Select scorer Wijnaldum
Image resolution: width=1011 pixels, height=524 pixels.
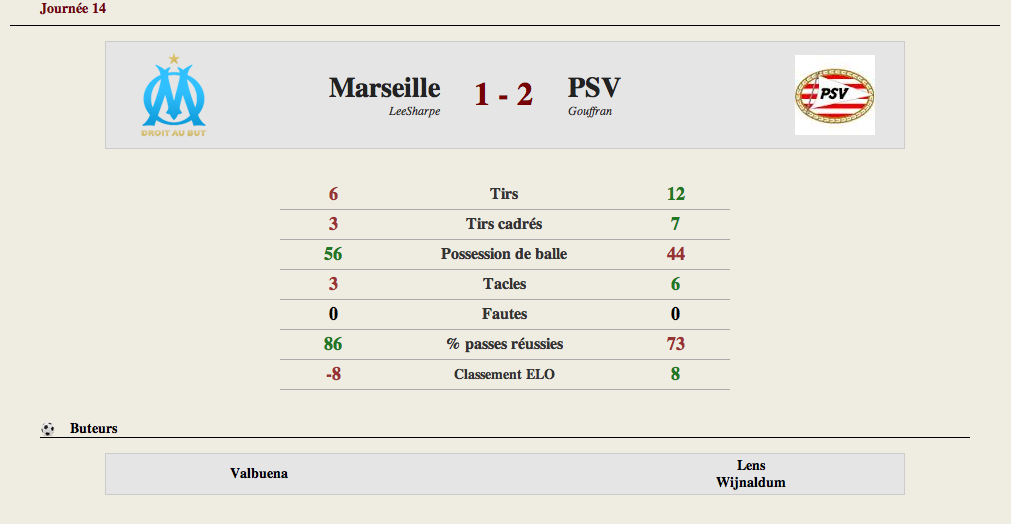click(x=751, y=482)
